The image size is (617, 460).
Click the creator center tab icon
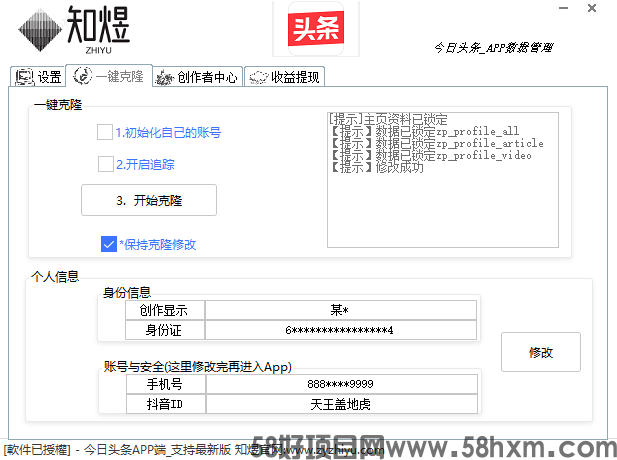click(164, 78)
